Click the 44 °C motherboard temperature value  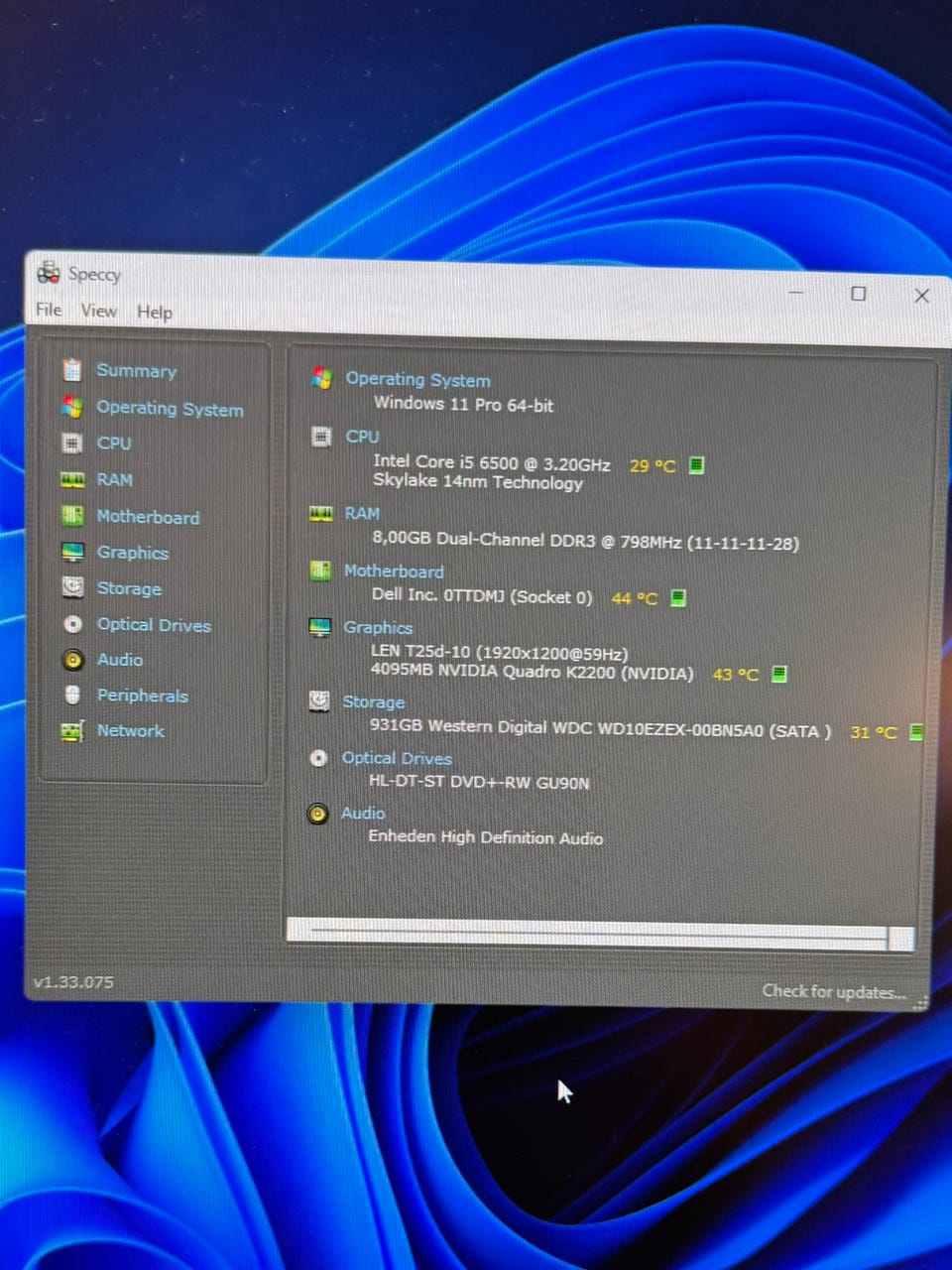pos(635,598)
